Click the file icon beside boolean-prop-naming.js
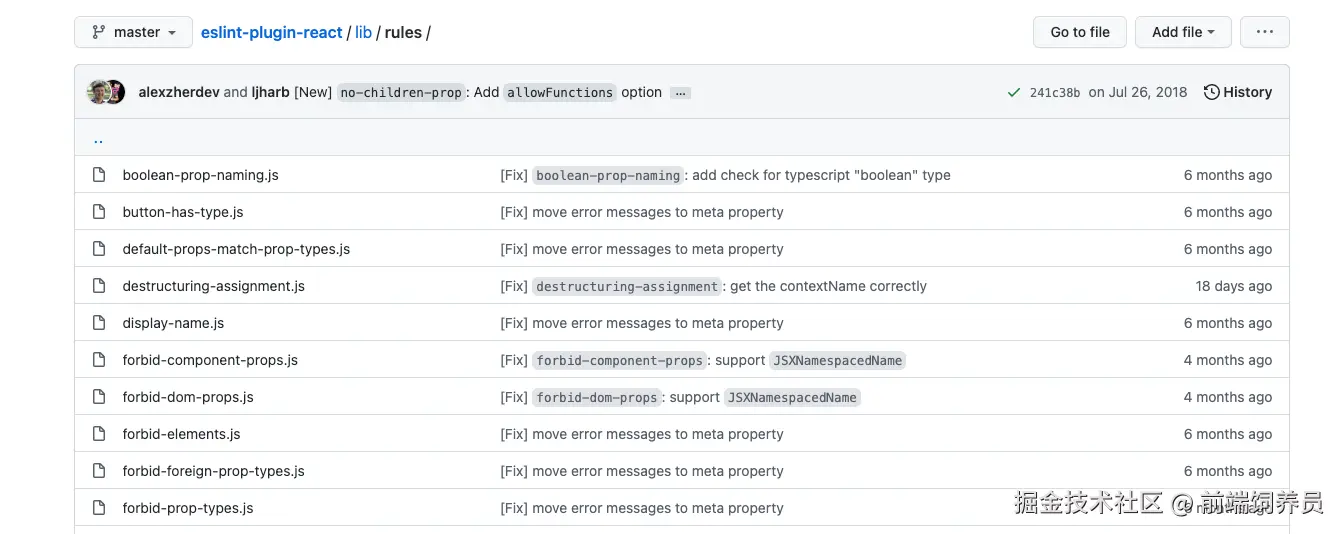 click(99, 175)
